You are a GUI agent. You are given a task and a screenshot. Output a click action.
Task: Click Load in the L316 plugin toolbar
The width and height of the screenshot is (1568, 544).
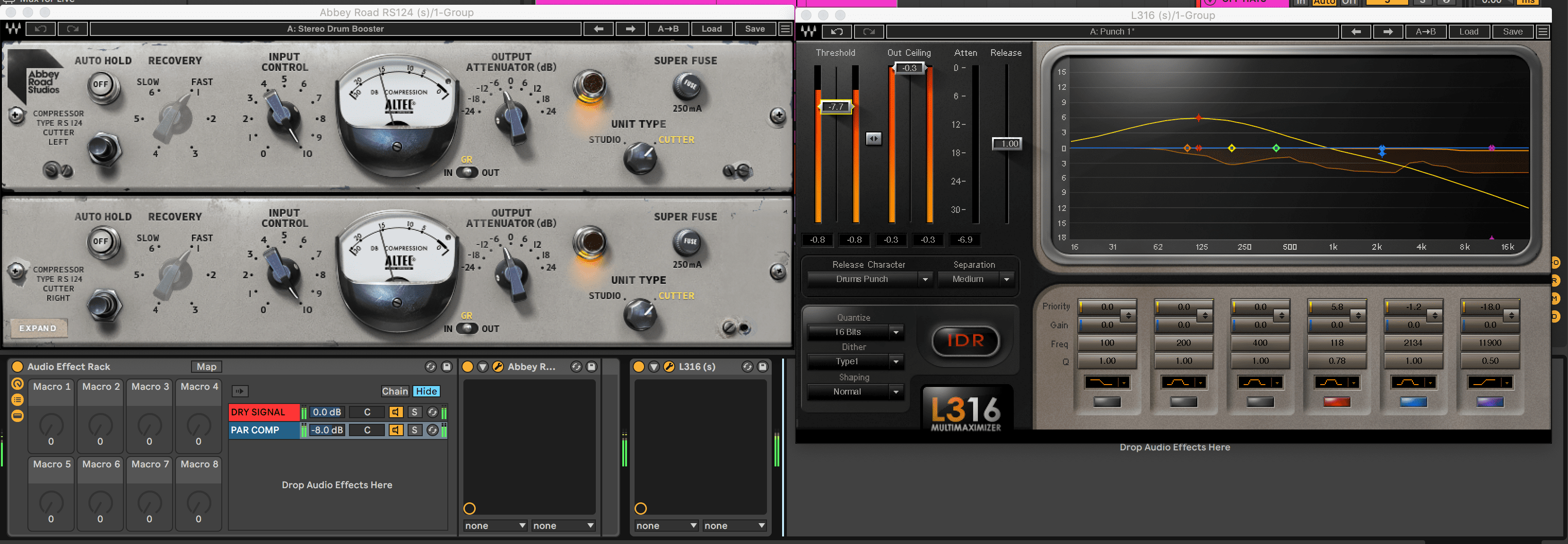1468,32
